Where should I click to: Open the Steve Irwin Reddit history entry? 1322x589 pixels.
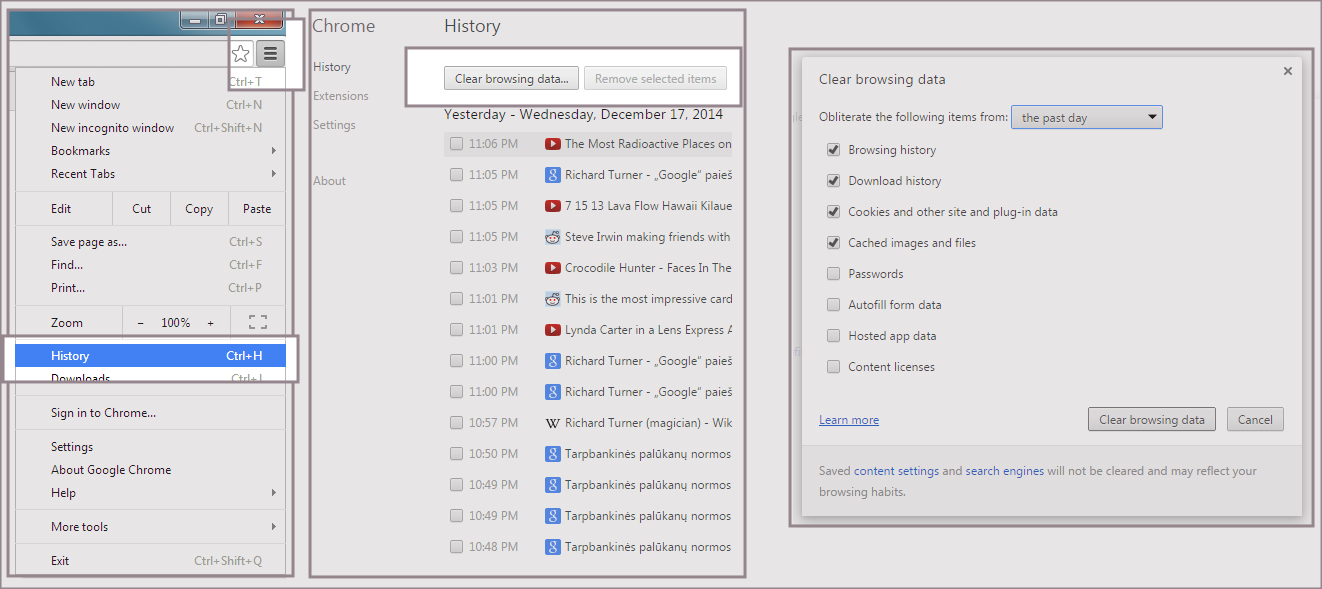[x=647, y=237]
